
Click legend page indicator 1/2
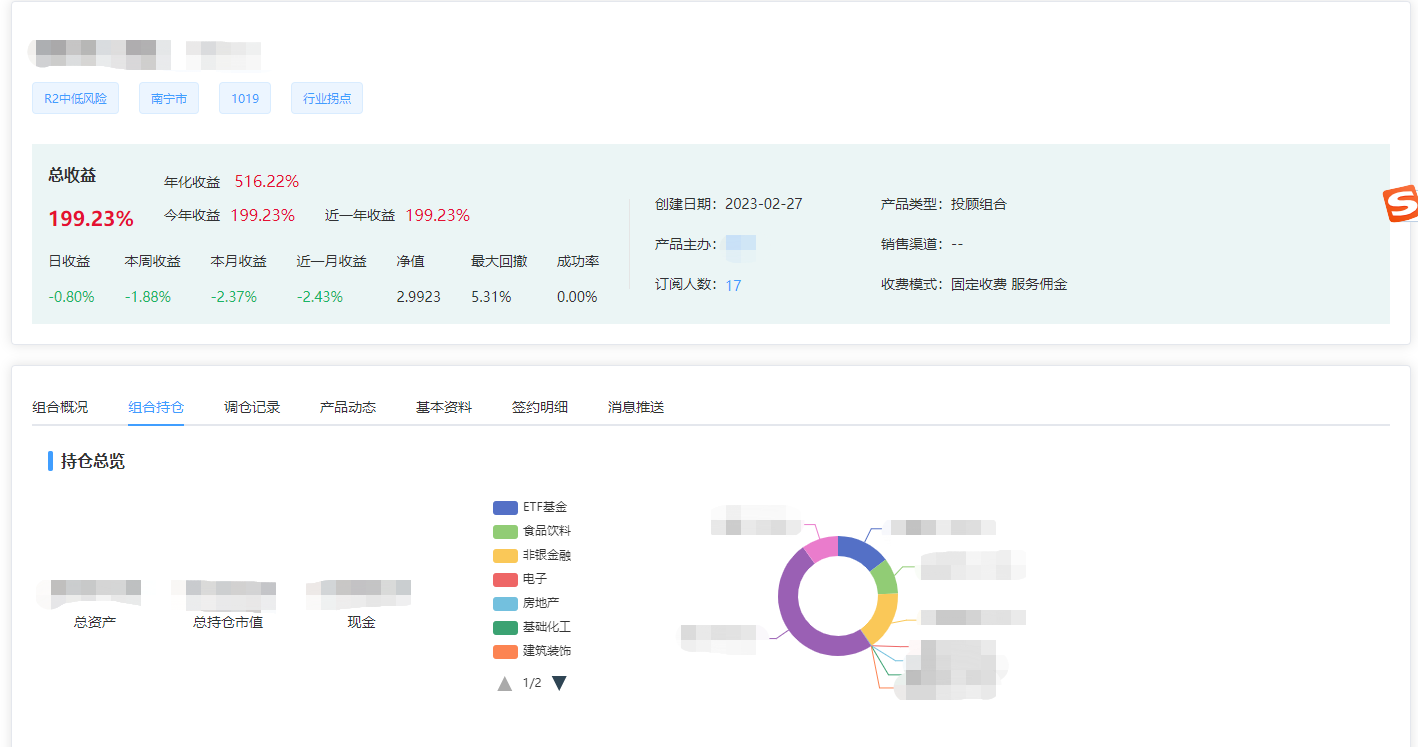click(532, 683)
